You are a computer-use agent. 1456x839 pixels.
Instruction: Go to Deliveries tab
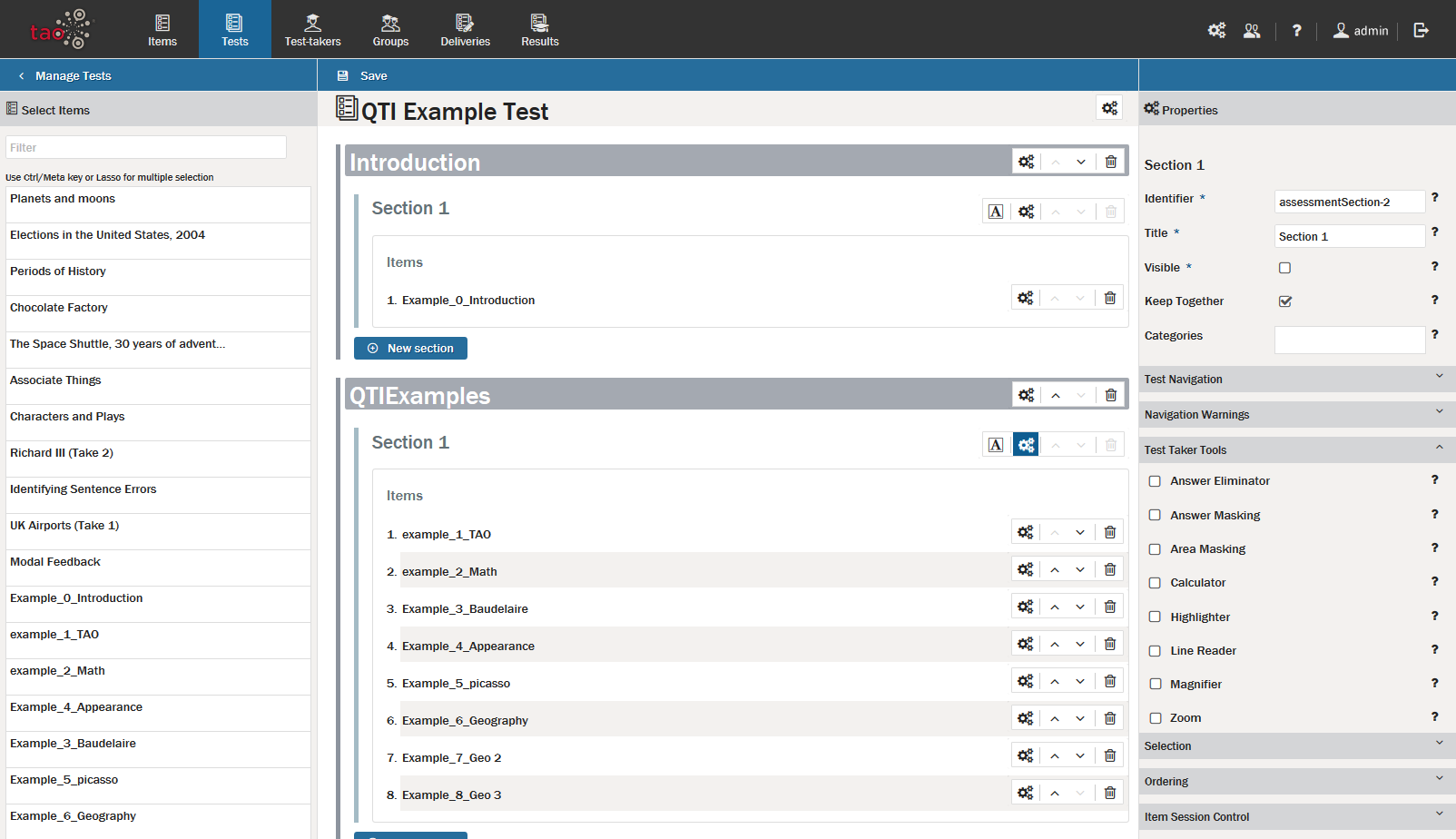click(465, 30)
